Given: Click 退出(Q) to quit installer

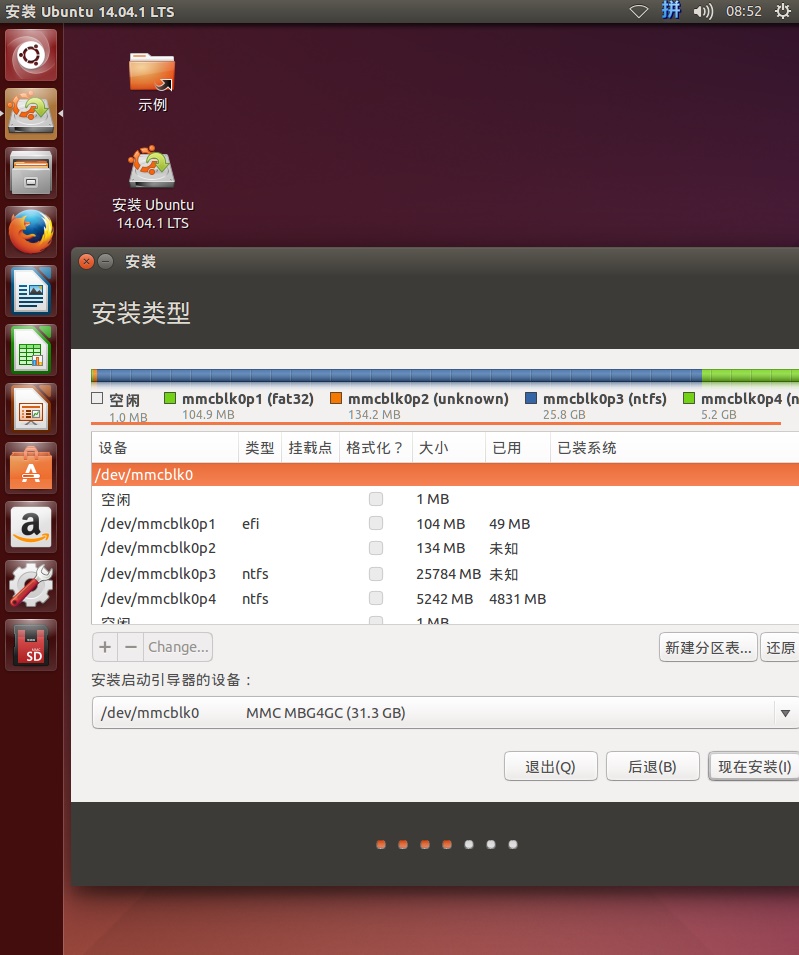Looking at the screenshot, I should tap(551, 766).
